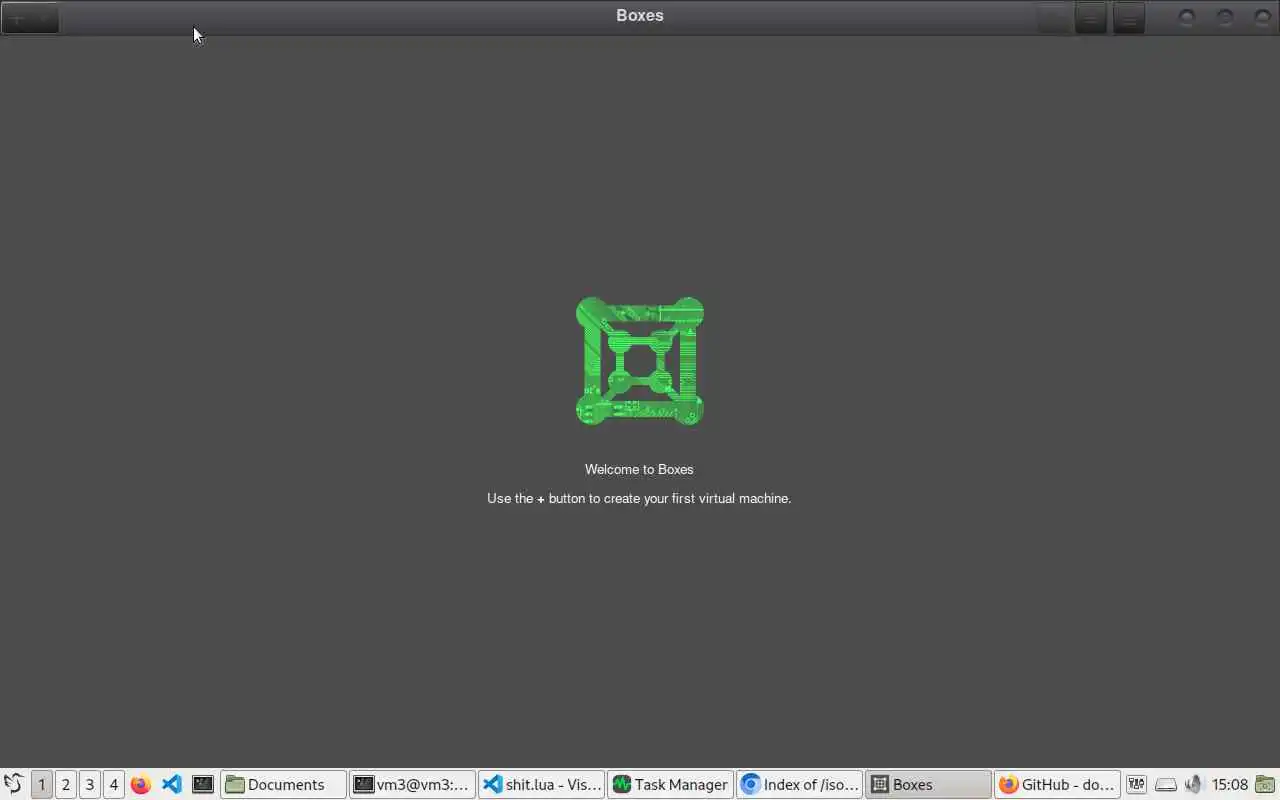Image resolution: width=1280 pixels, height=800 pixels.
Task: Click the 'Use the + button' hint text
Action: 639,498
